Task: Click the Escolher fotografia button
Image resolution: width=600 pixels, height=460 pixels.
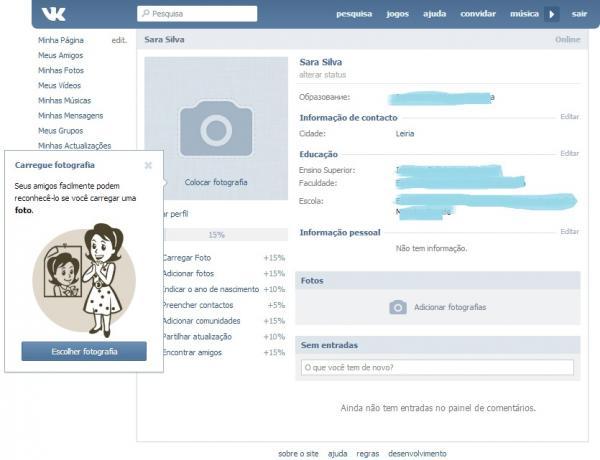Action: [x=84, y=352]
